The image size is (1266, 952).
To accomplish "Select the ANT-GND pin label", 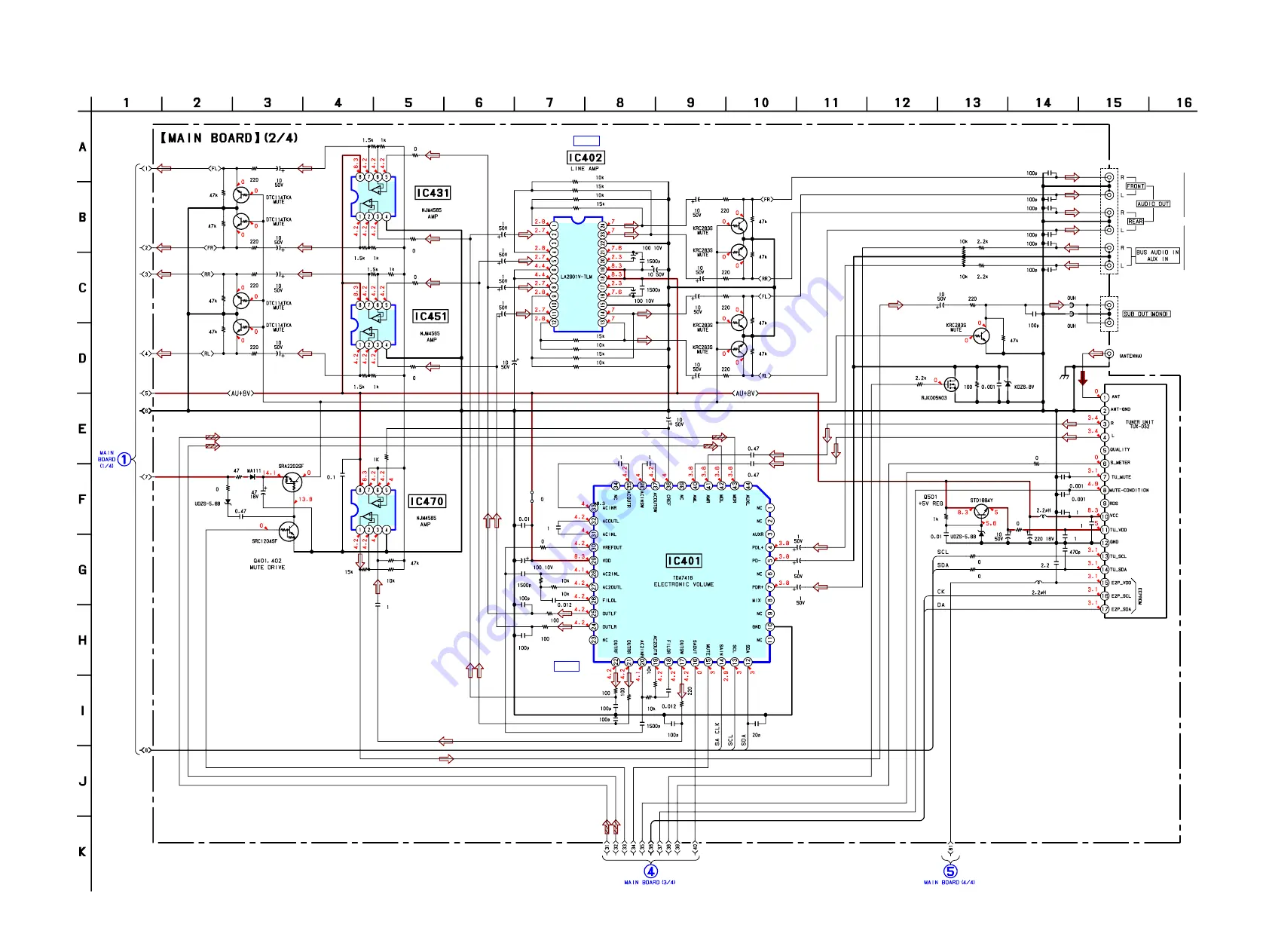I will coord(1121,409).
